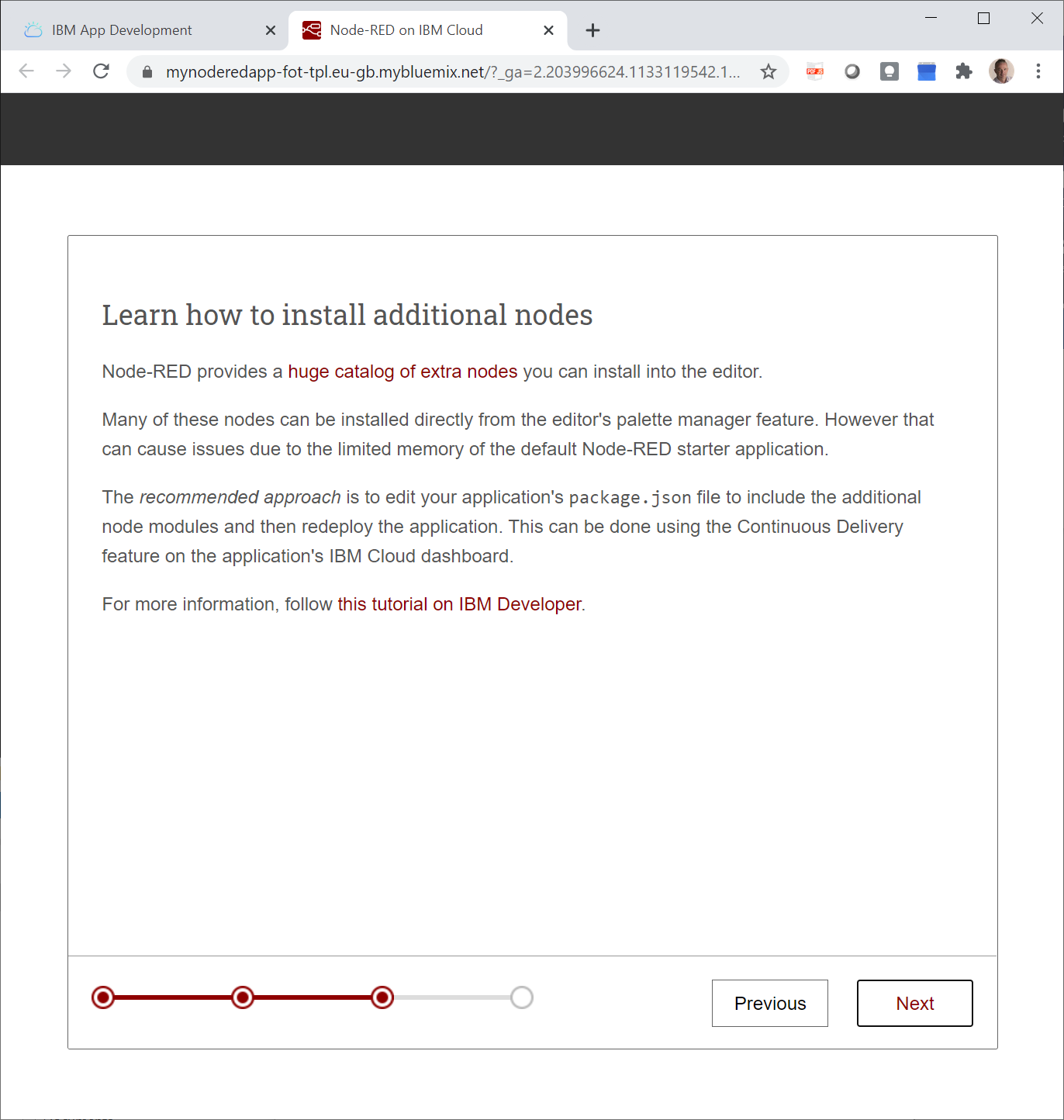Click the address bar URL
Viewport: 1064px width, 1120px height.
(453, 72)
